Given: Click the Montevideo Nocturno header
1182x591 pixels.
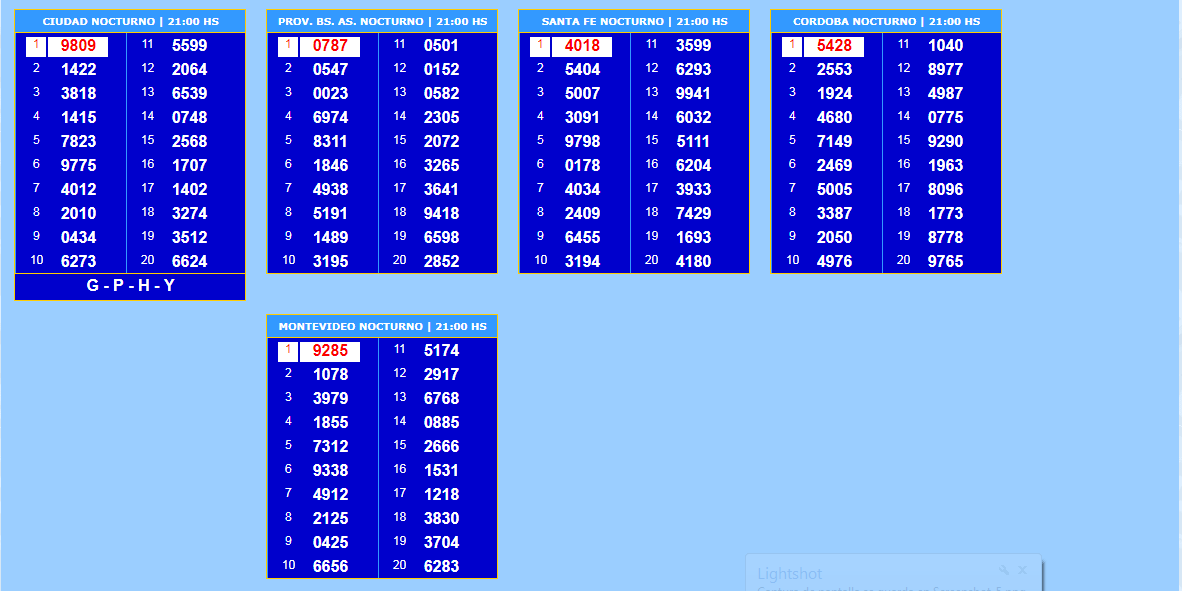Looking at the screenshot, I should (382, 326).
